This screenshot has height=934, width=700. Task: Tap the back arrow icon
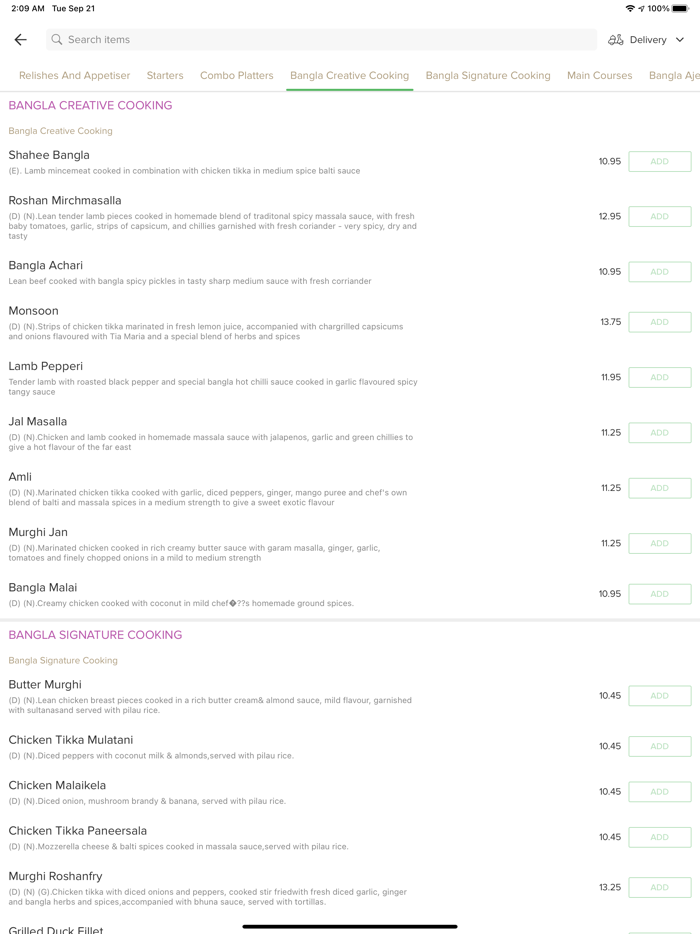pyautogui.click(x=21, y=40)
